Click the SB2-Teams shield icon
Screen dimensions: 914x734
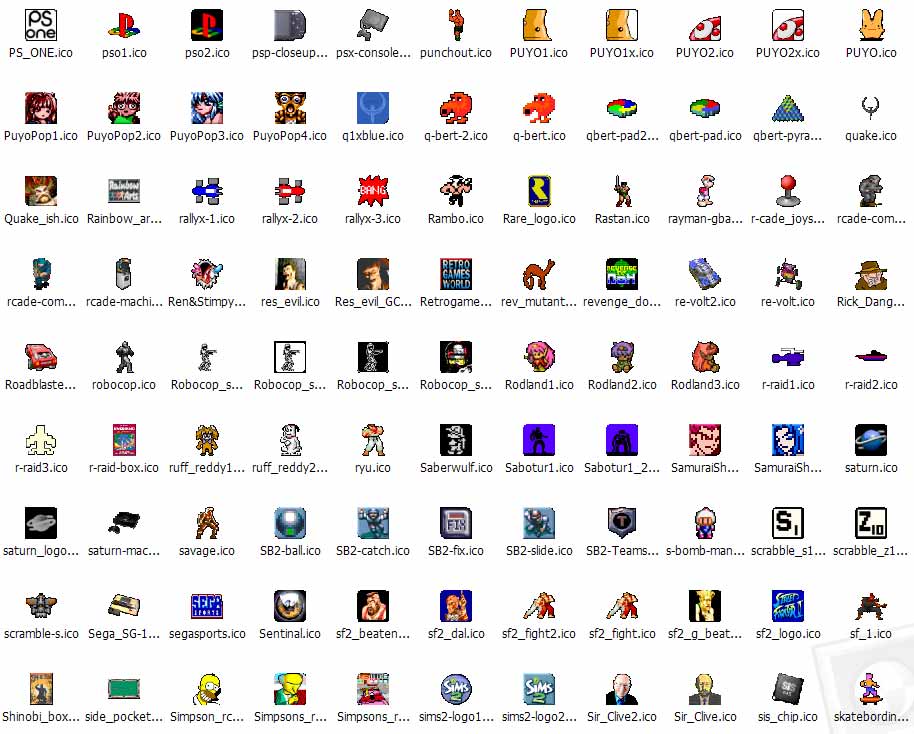coord(622,523)
